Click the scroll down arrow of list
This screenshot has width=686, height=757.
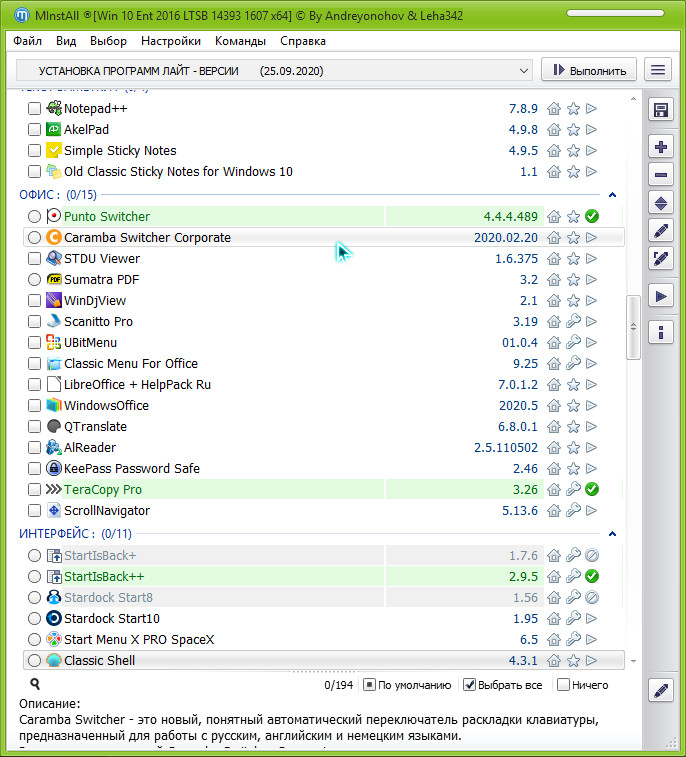pos(633,661)
